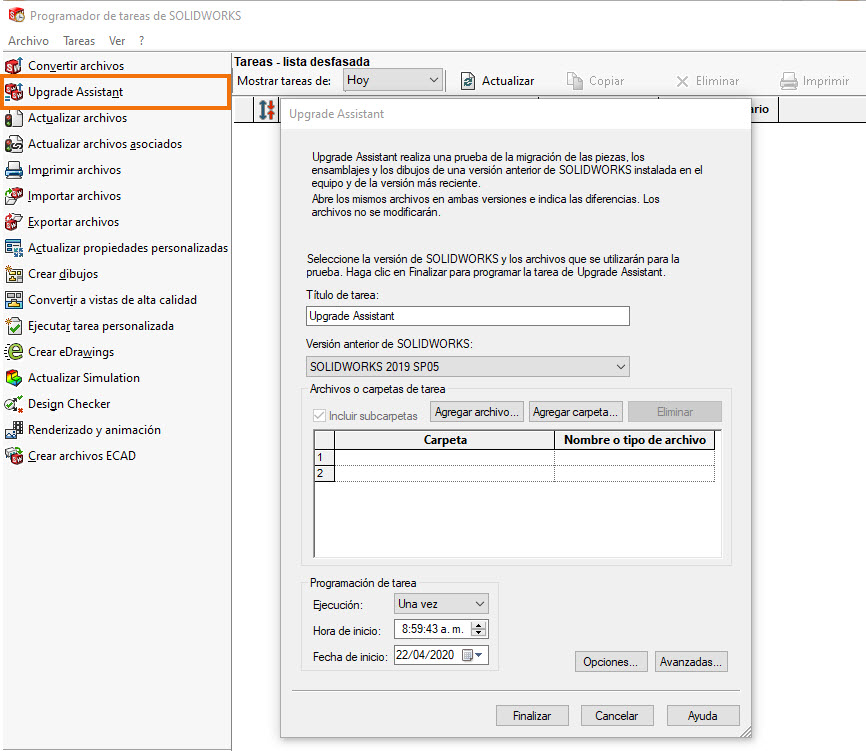Select the Upgrade Assistant sidebar icon
Viewport: 866px width, 751px height.
[x=14, y=92]
